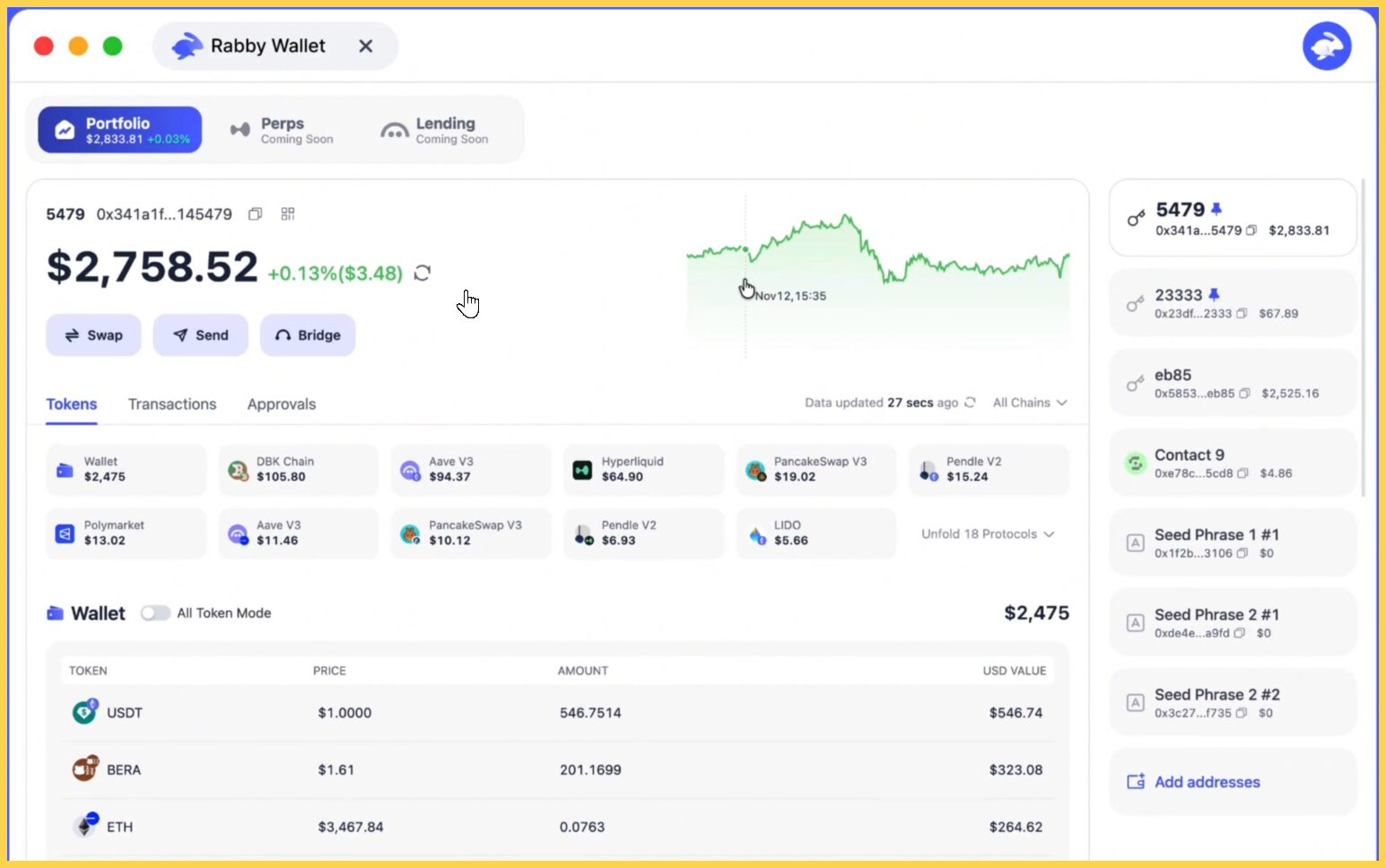Click the ETH token icon

pos(86,825)
